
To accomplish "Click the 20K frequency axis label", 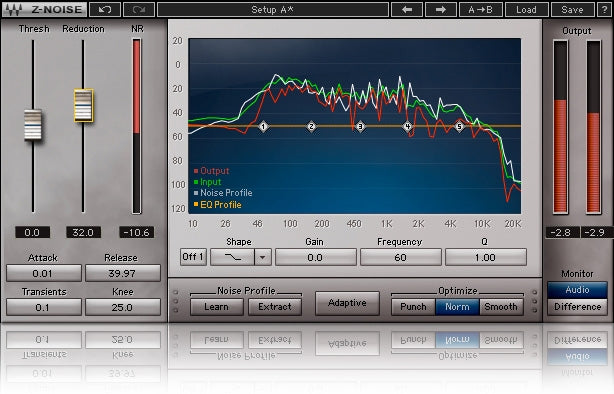I will coord(513,224).
